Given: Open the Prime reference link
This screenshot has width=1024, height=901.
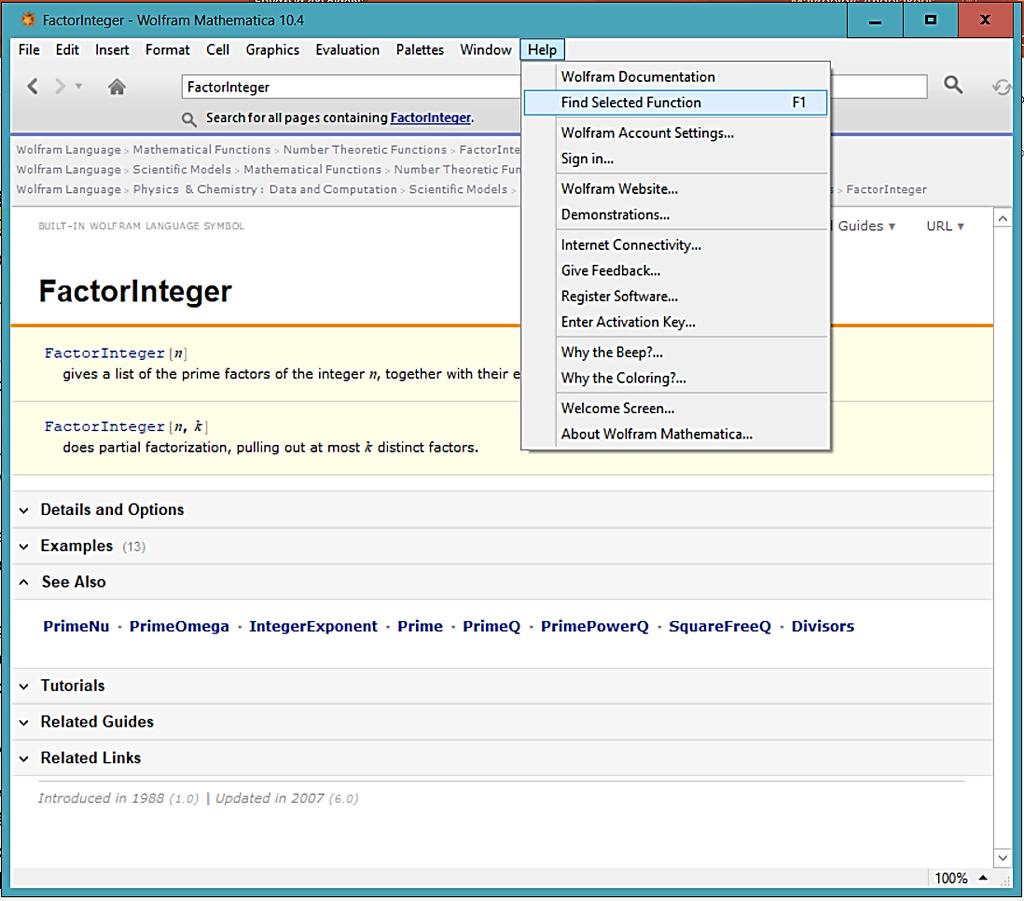Looking at the screenshot, I should click(420, 626).
